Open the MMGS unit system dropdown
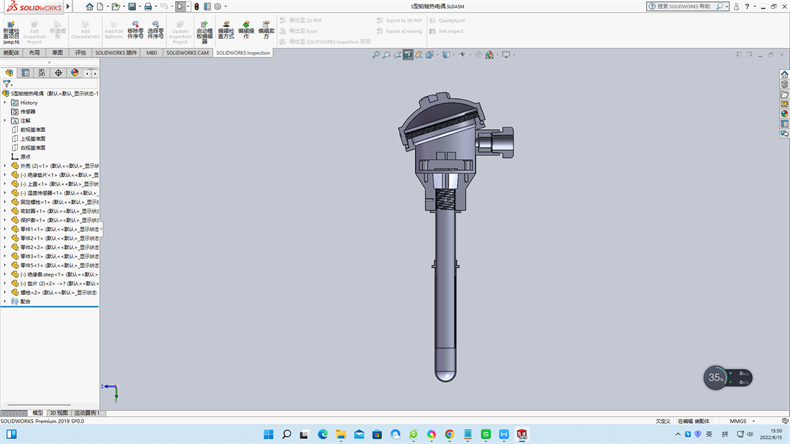The width and height of the screenshot is (790, 444). point(738,421)
